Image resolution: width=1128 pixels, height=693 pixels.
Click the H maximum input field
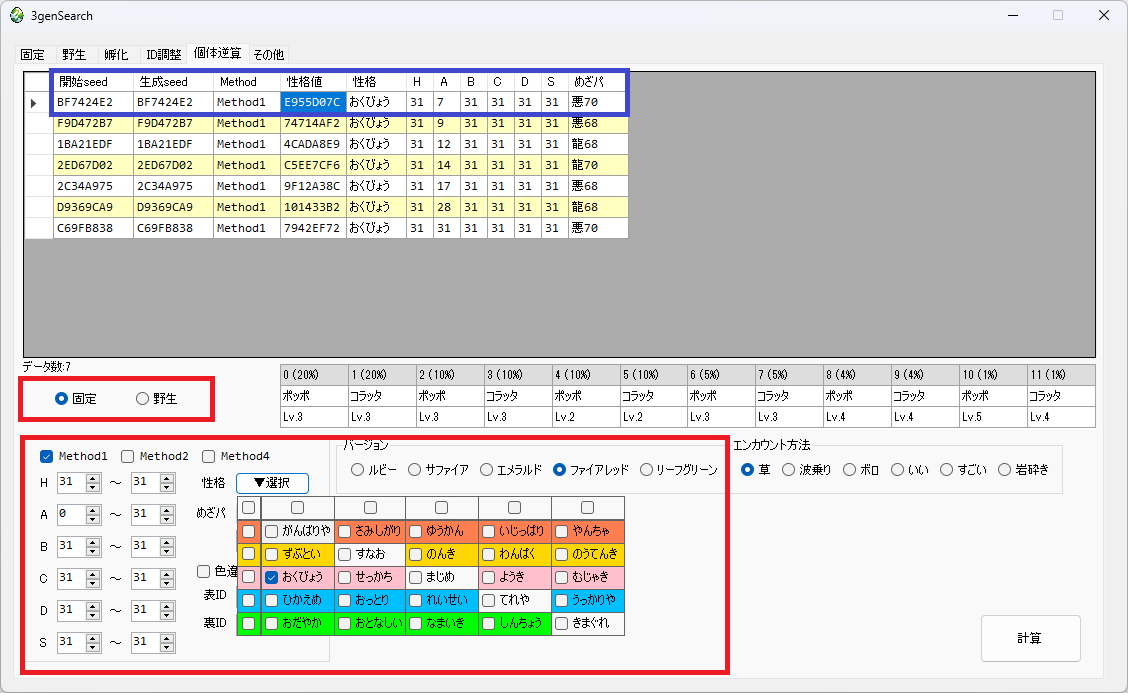point(145,483)
